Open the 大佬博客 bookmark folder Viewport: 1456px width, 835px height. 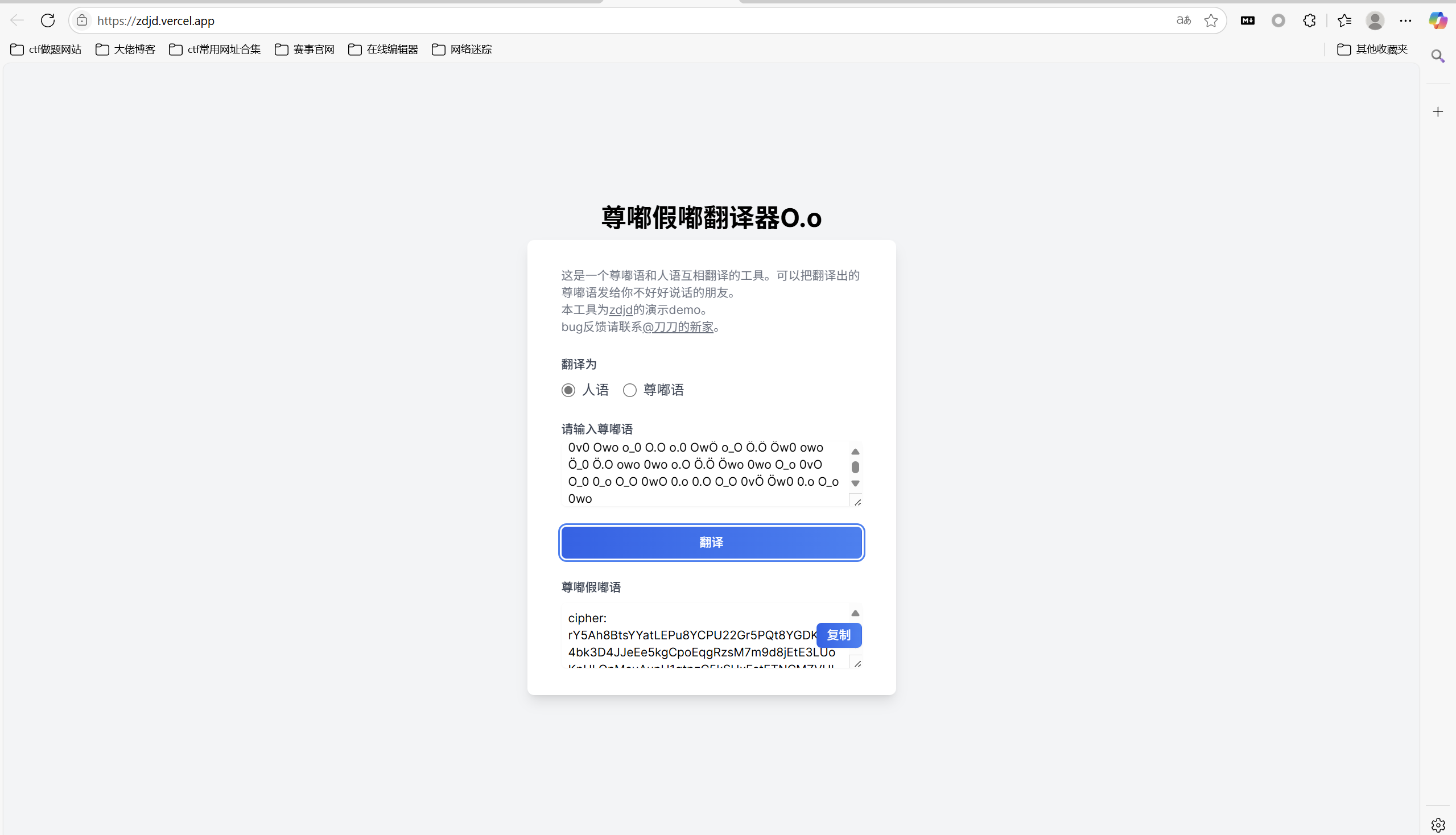tap(125, 49)
